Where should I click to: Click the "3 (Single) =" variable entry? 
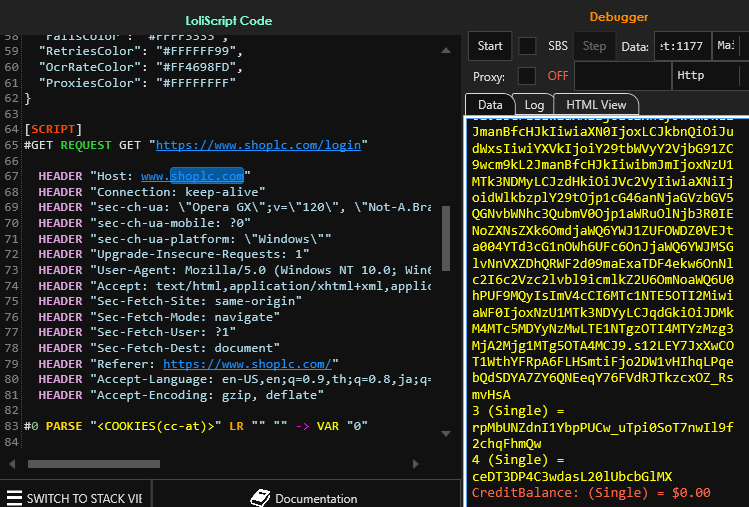click(518, 410)
